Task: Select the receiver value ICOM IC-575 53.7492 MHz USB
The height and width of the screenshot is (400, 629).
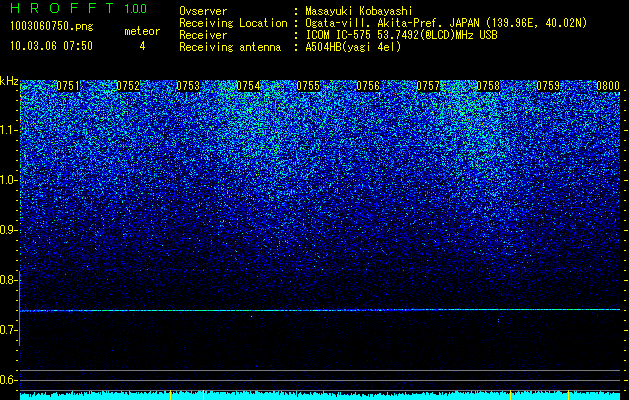Action: [x=401, y=35]
